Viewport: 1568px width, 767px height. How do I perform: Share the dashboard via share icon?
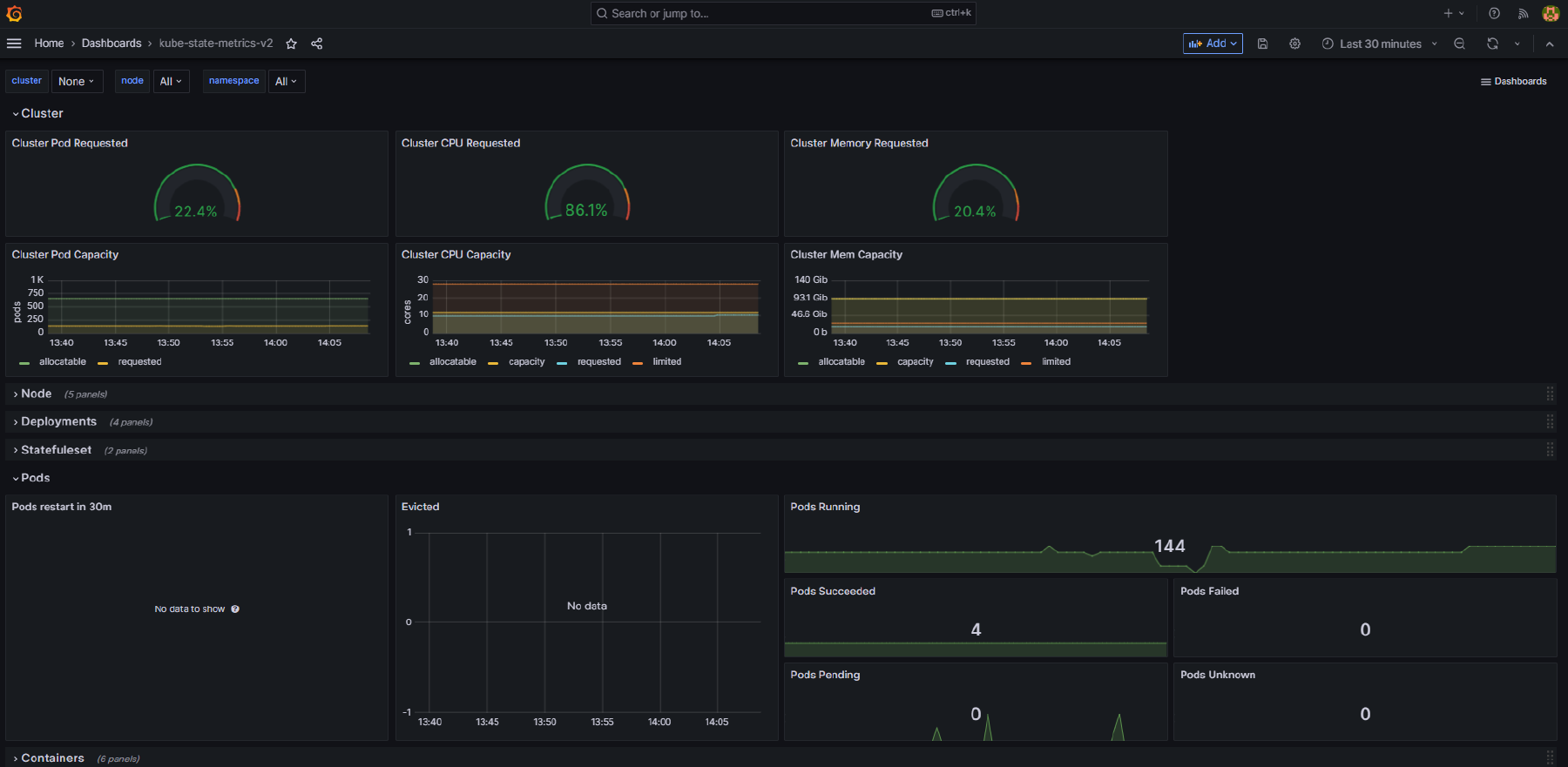tap(317, 44)
